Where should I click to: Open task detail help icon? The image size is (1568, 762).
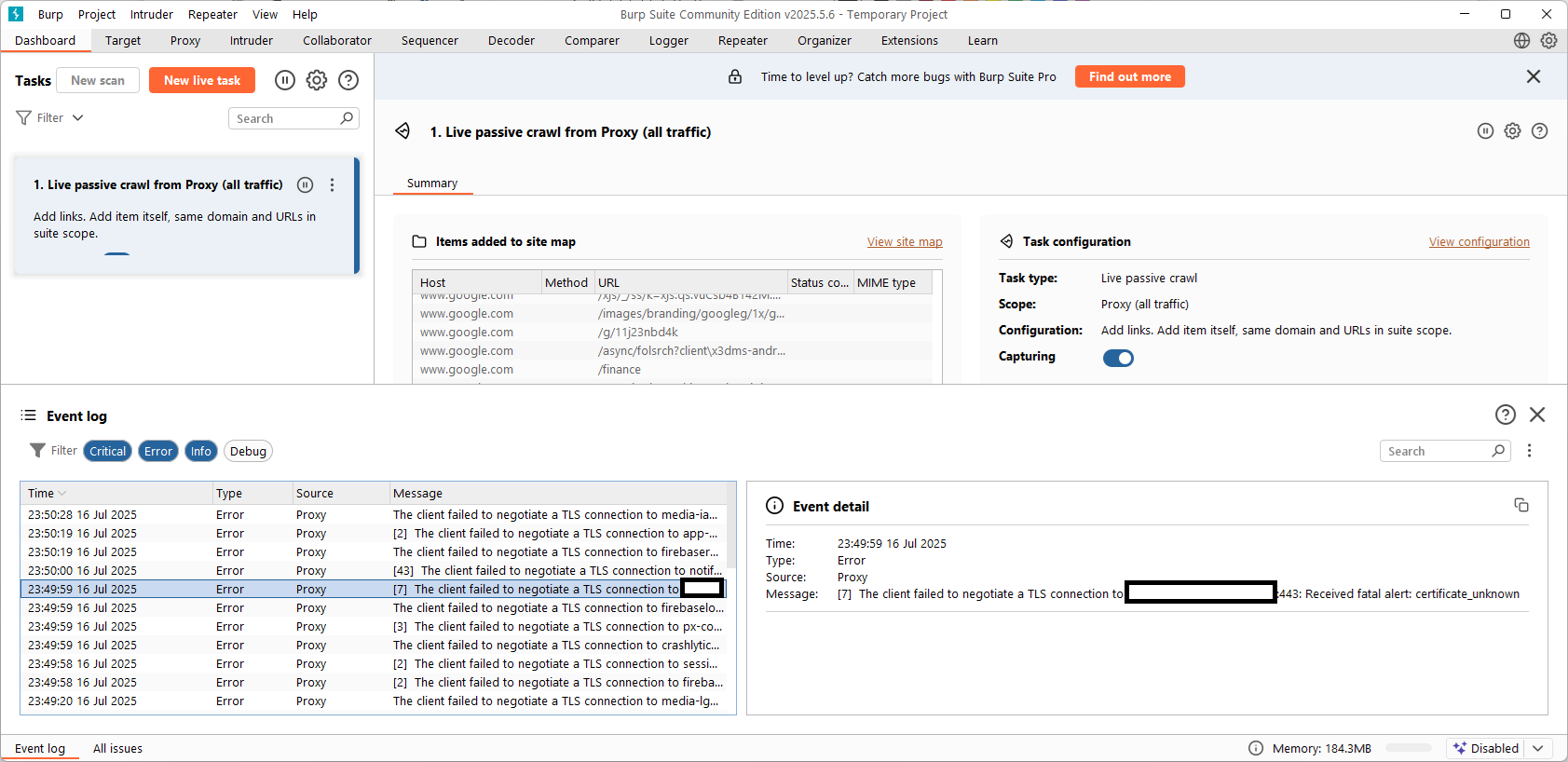coord(1539,131)
